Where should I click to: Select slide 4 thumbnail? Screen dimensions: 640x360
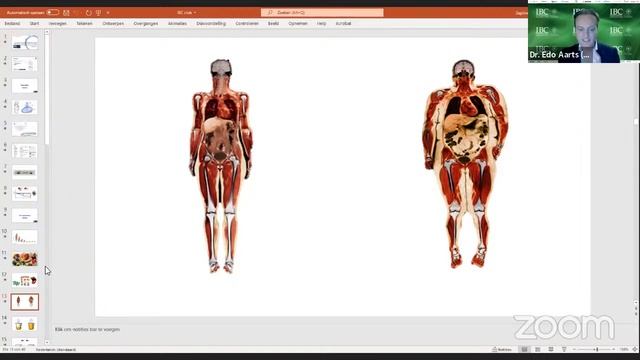pyautogui.click(x=25, y=107)
